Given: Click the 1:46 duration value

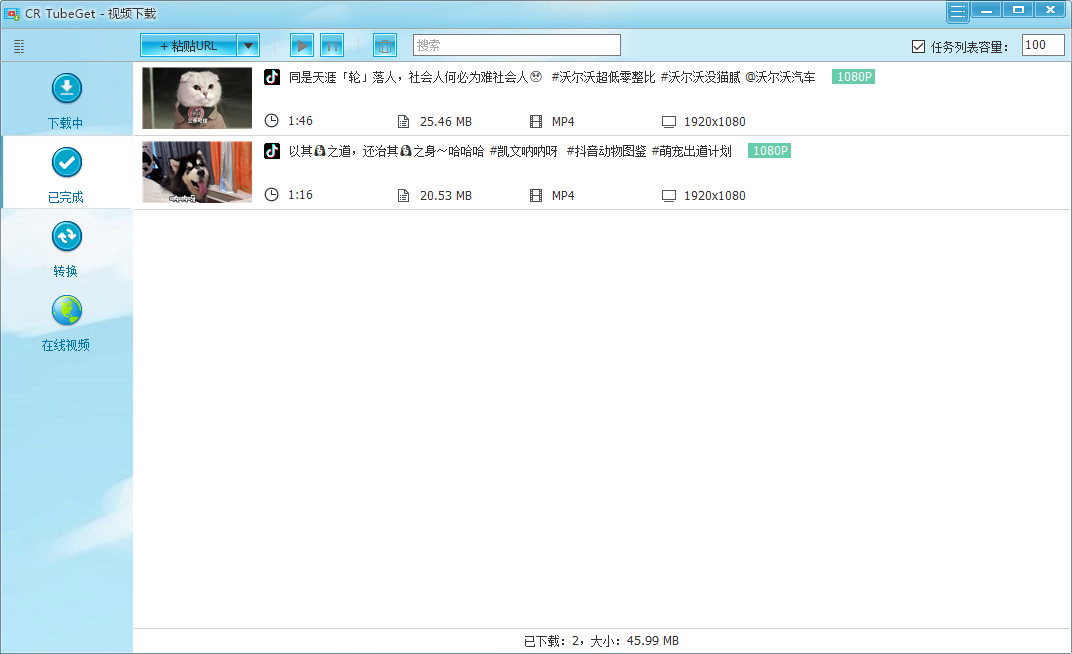Looking at the screenshot, I should coord(300,121).
